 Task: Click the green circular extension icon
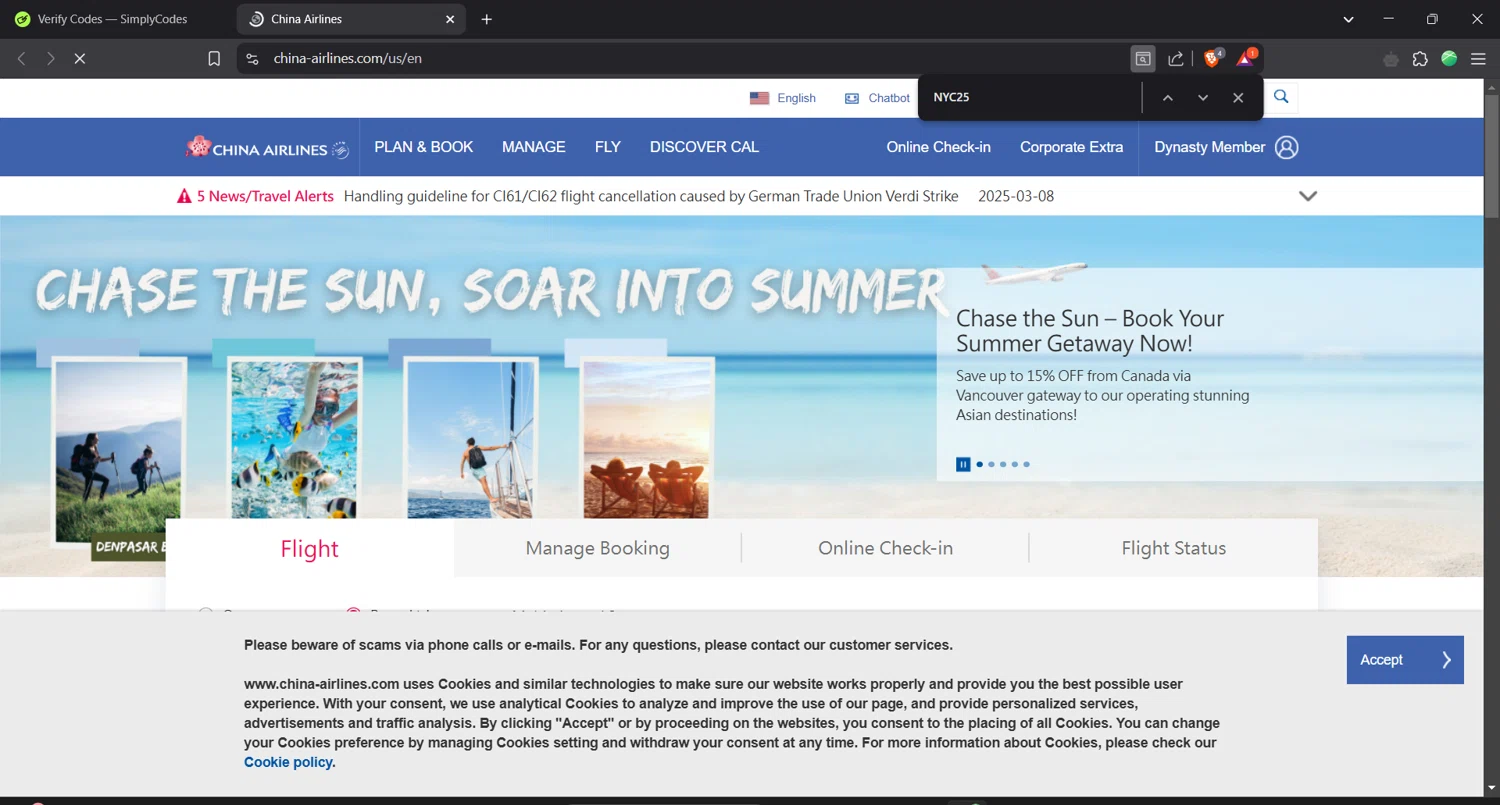1449,59
